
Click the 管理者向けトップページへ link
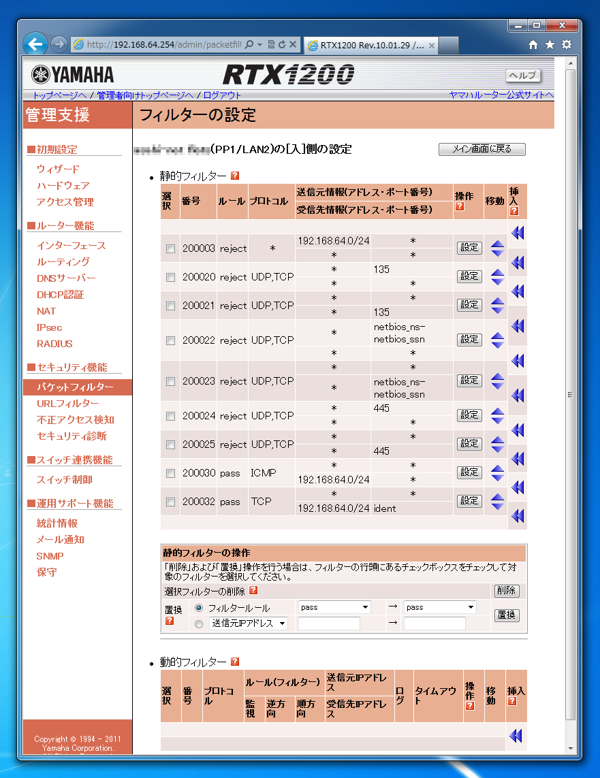click(x=145, y=95)
